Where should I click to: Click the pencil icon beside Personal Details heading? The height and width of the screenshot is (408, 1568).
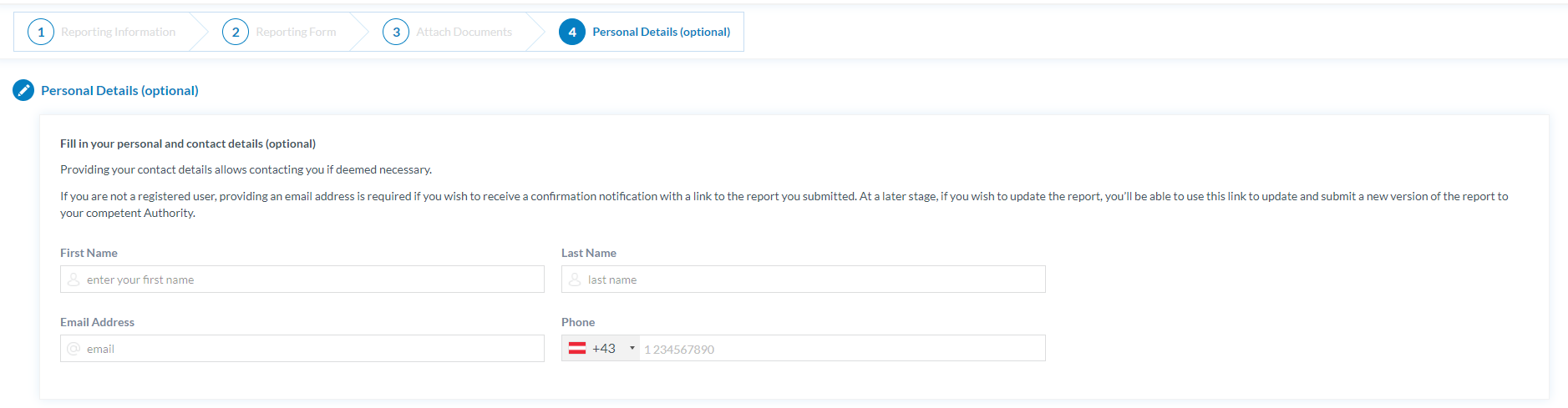pos(23,90)
